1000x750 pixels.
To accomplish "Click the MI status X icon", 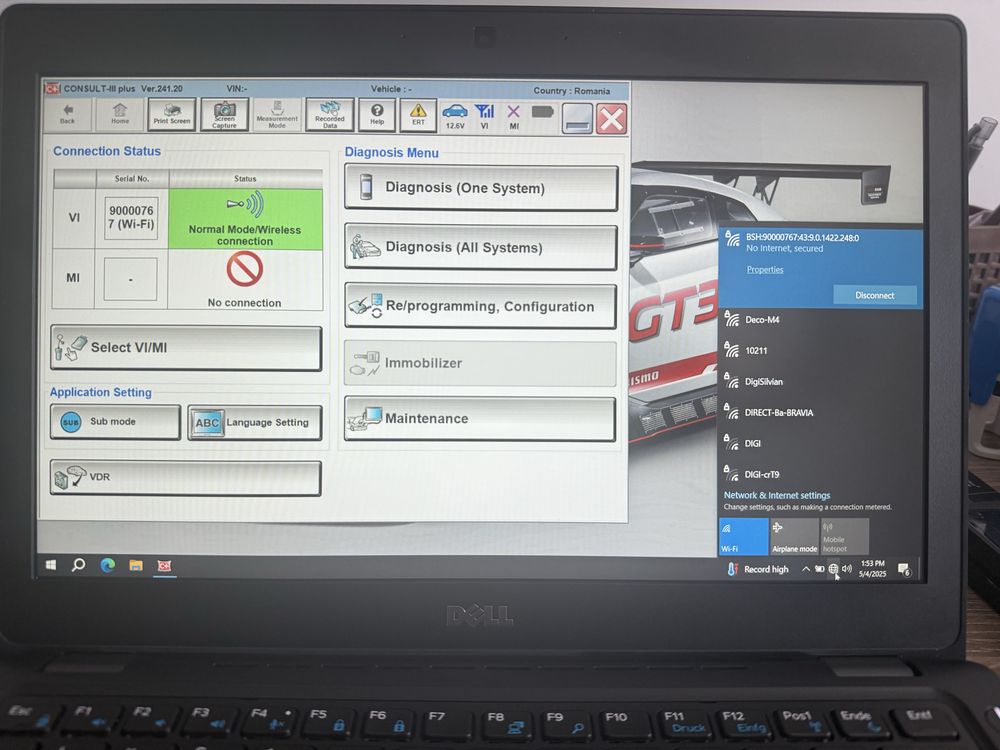I will click(x=513, y=117).
